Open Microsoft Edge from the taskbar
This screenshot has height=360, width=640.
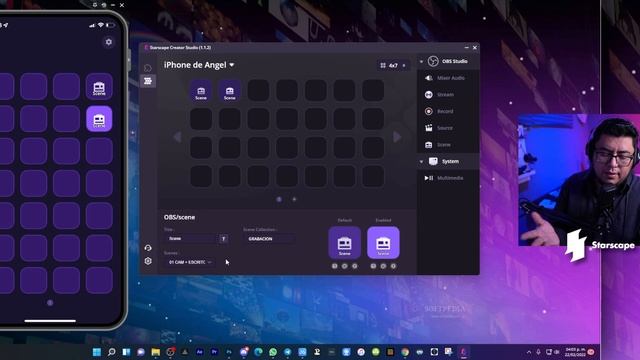click(258, 352)
